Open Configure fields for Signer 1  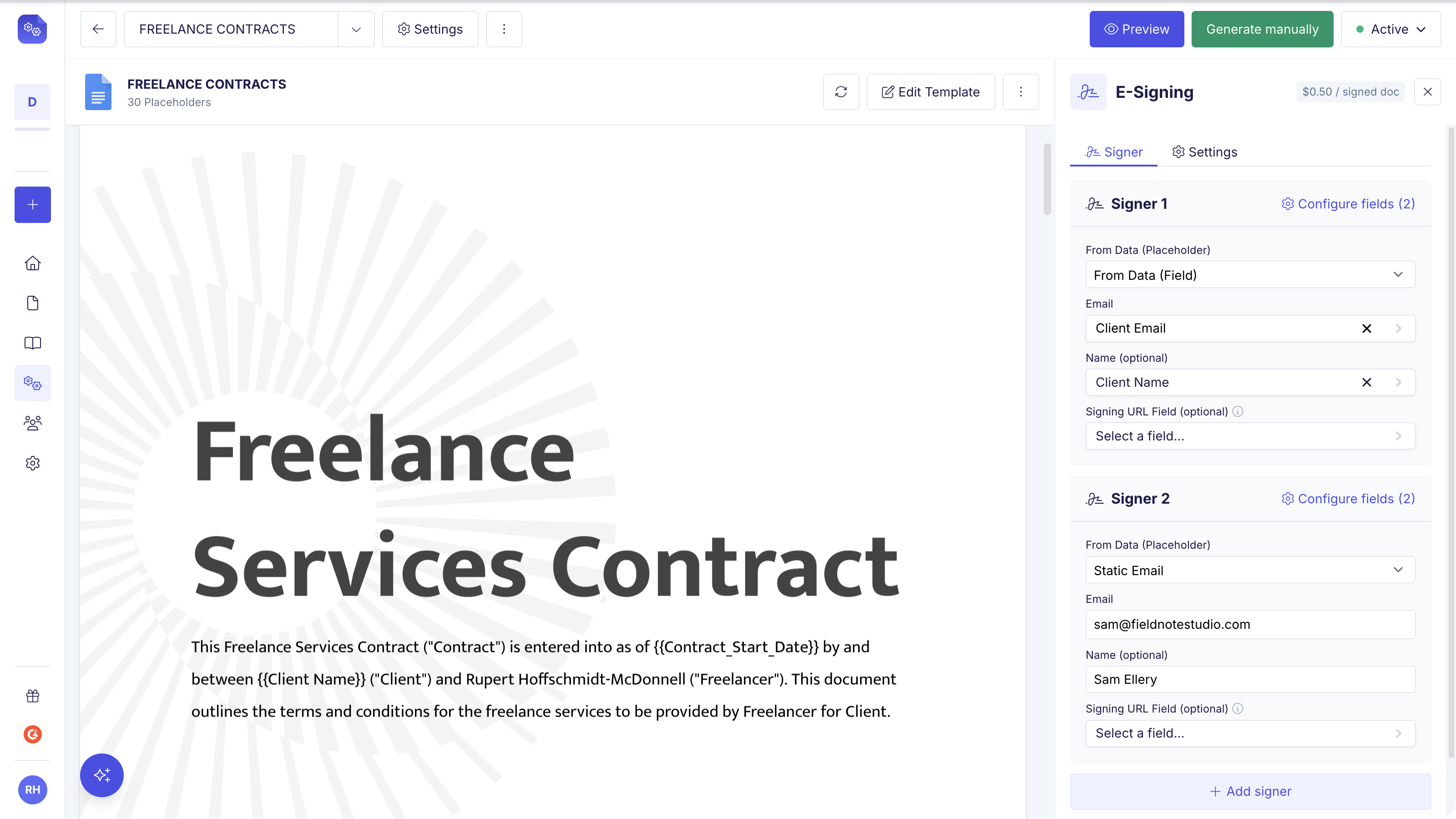click(x=1348, y=203)
